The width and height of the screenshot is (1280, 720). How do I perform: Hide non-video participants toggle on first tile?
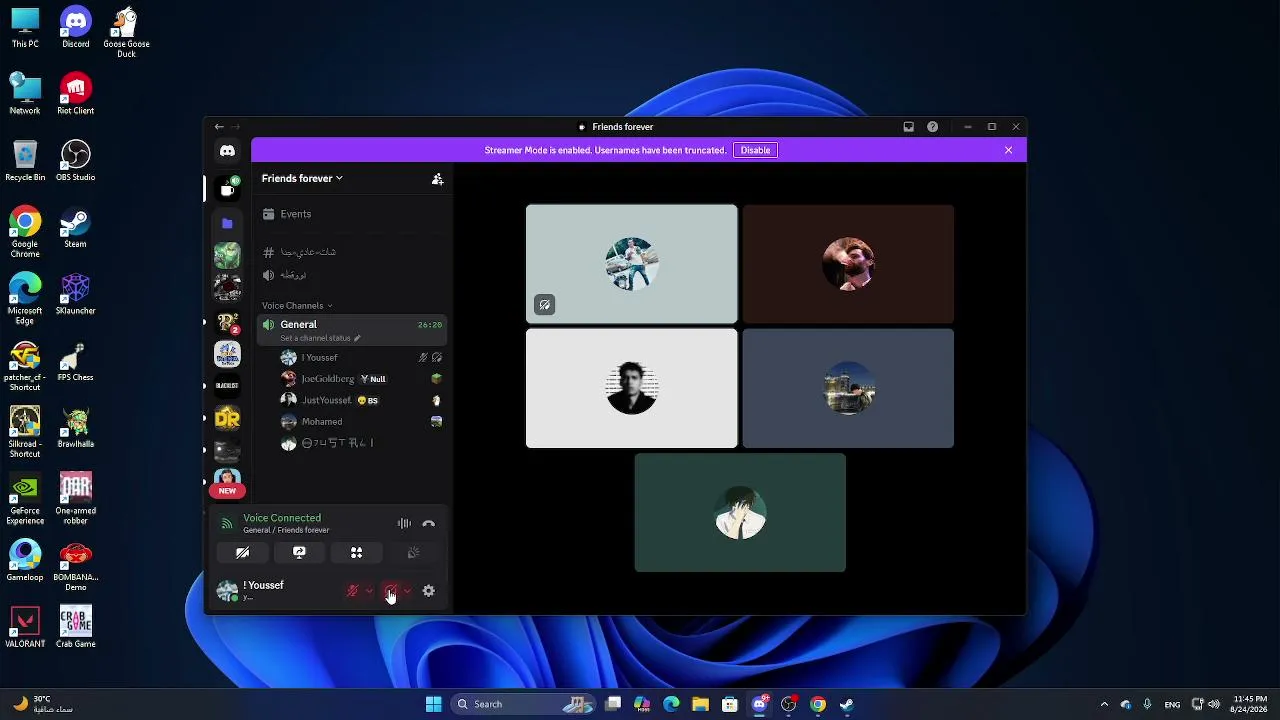pos(544,305)
